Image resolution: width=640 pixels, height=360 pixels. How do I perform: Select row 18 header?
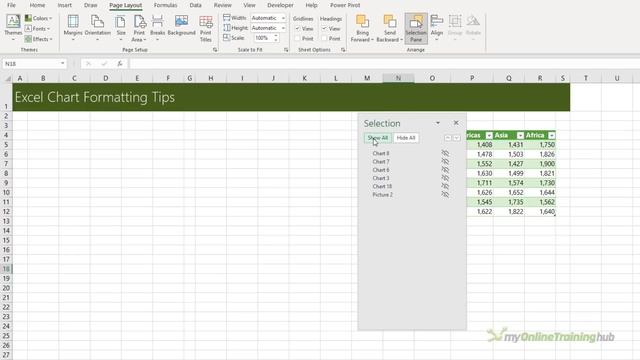[6, 269]
